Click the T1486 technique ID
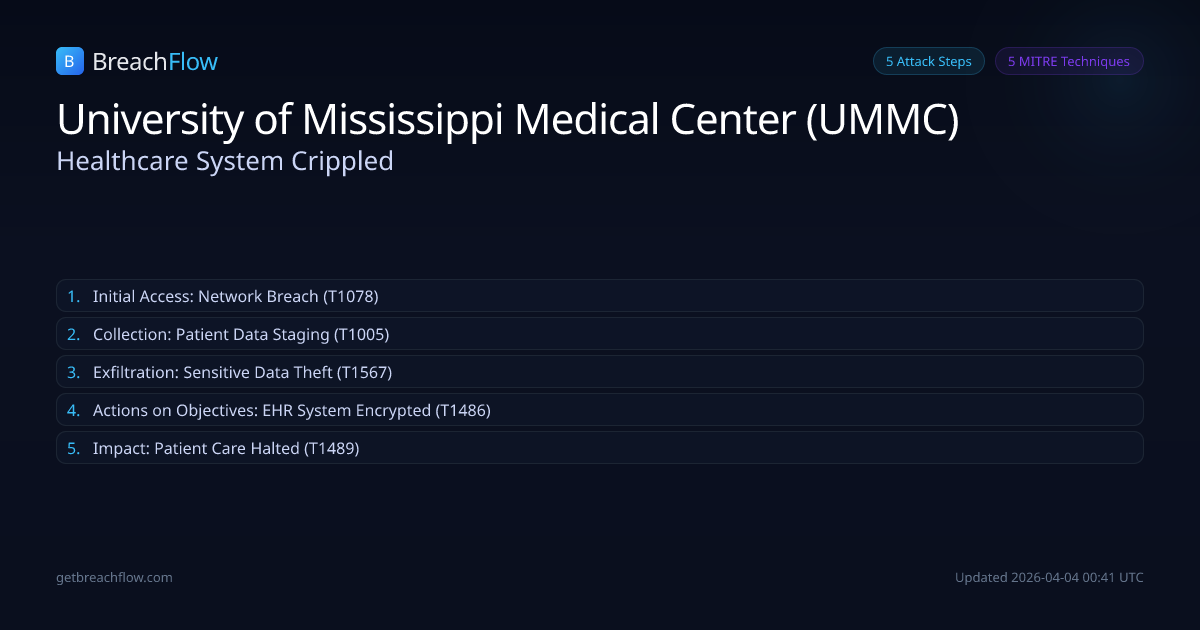Screen dimensions: 1200x630 pos(463,410)
